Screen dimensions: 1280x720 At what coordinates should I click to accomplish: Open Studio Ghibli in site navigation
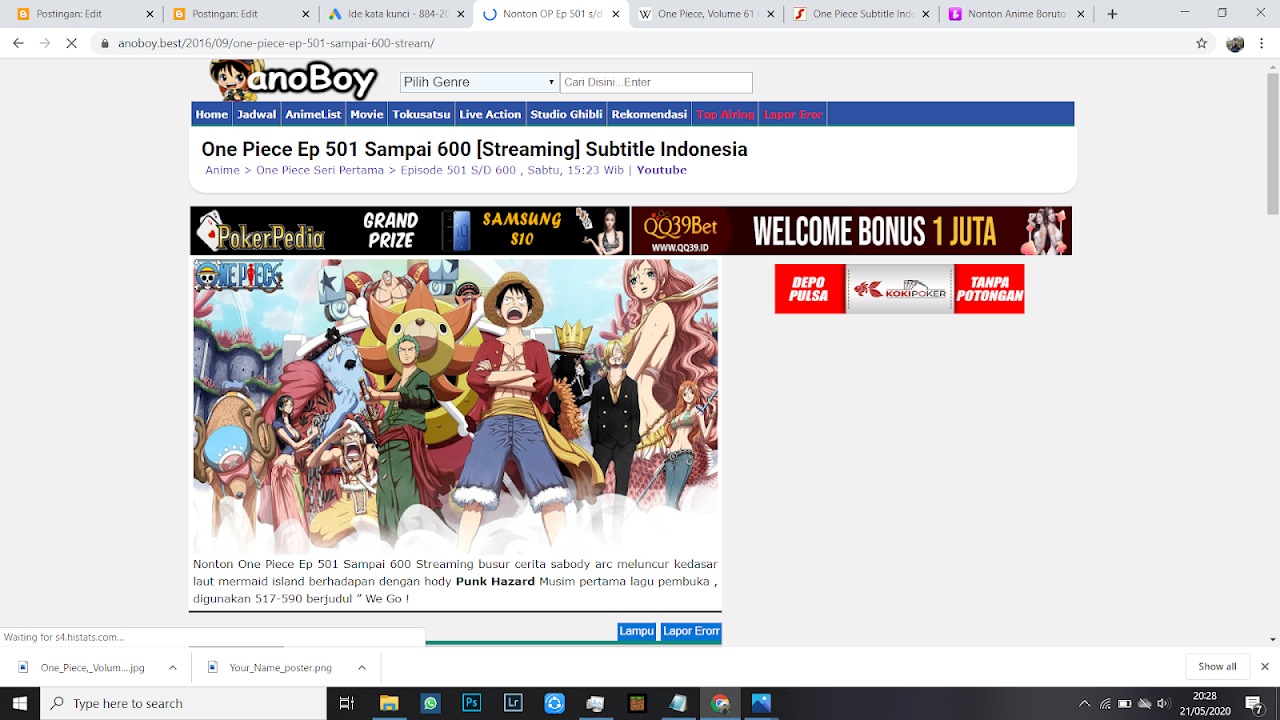566,114
